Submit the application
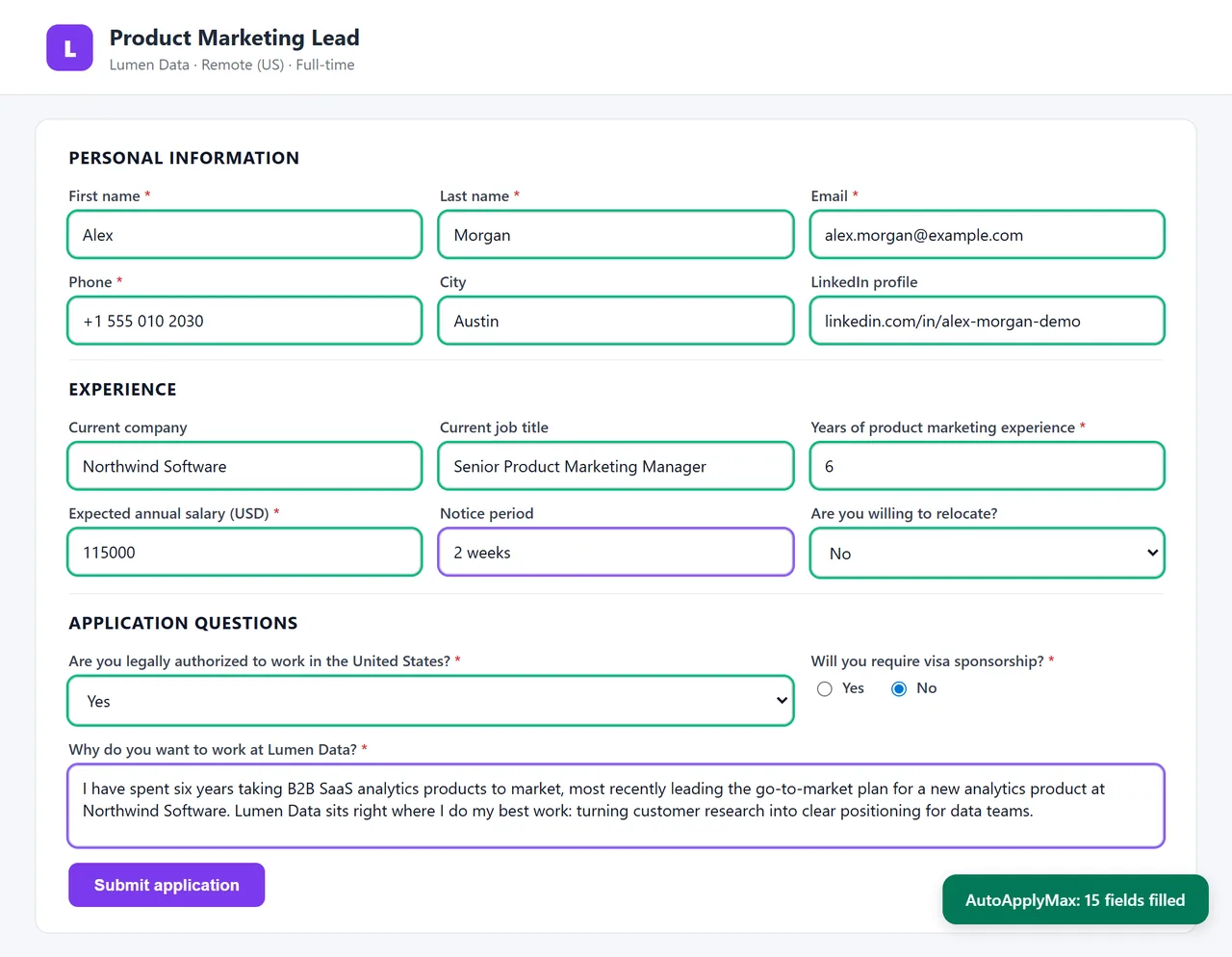The image size is (1232, 957). pos(167,885)
